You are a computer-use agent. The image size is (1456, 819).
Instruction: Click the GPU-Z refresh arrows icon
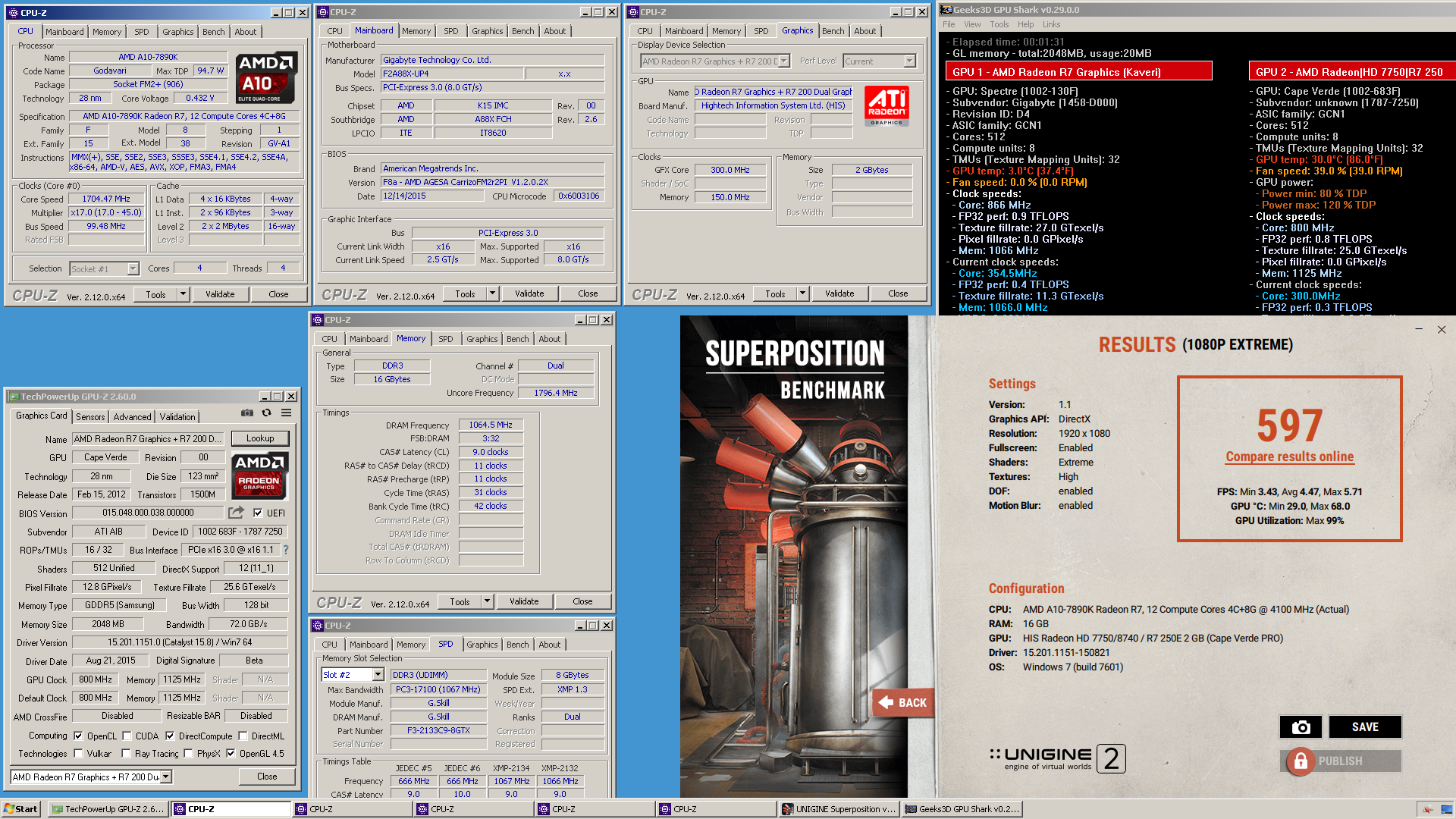[266, 413]
